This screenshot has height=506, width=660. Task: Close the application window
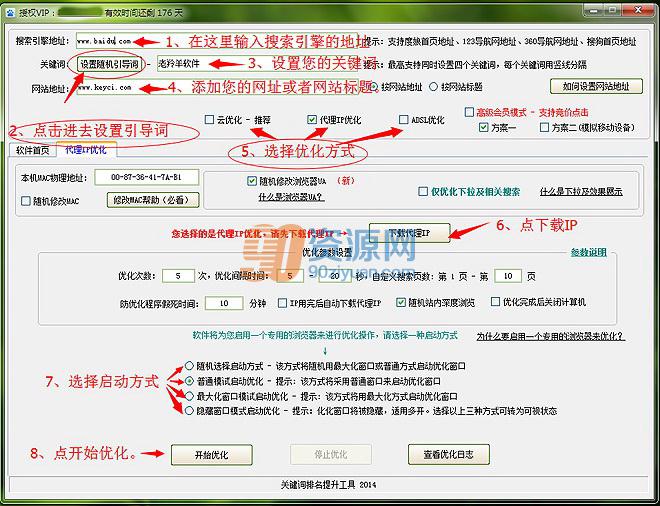[637, 10]
